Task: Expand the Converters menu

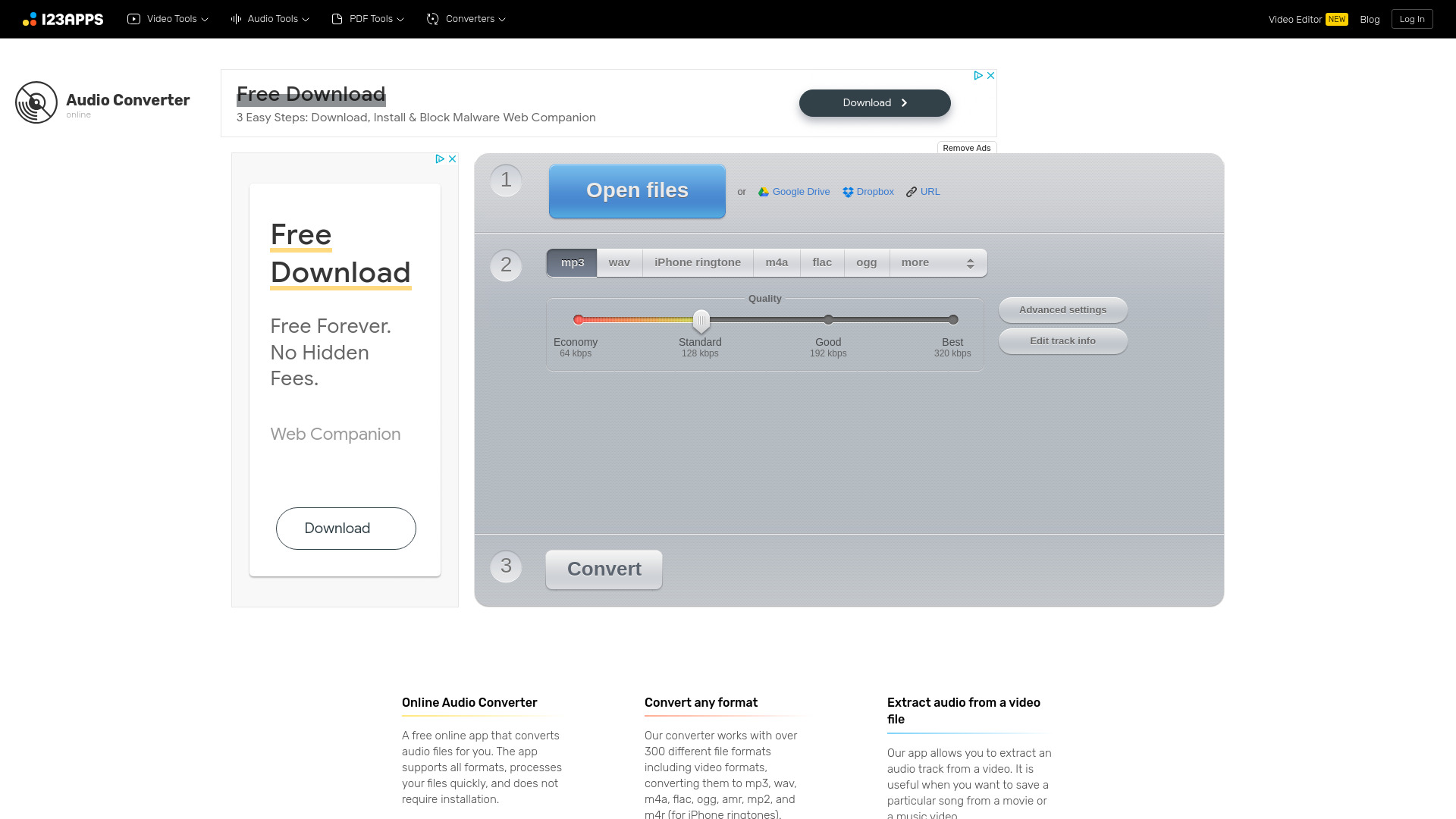Action: pos(466,19)
